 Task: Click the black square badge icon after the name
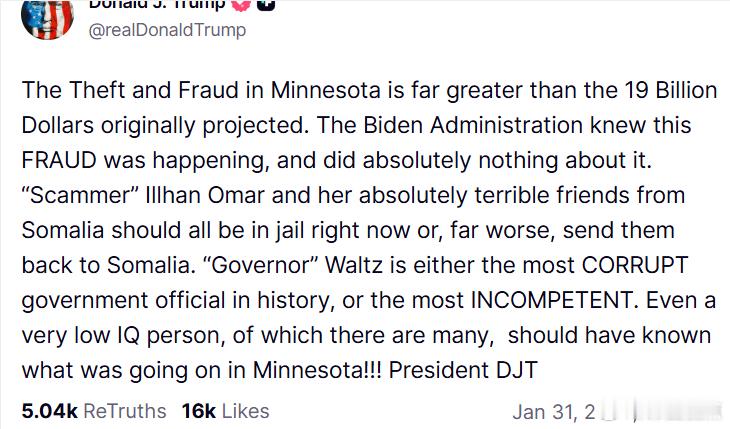point(266,4)
